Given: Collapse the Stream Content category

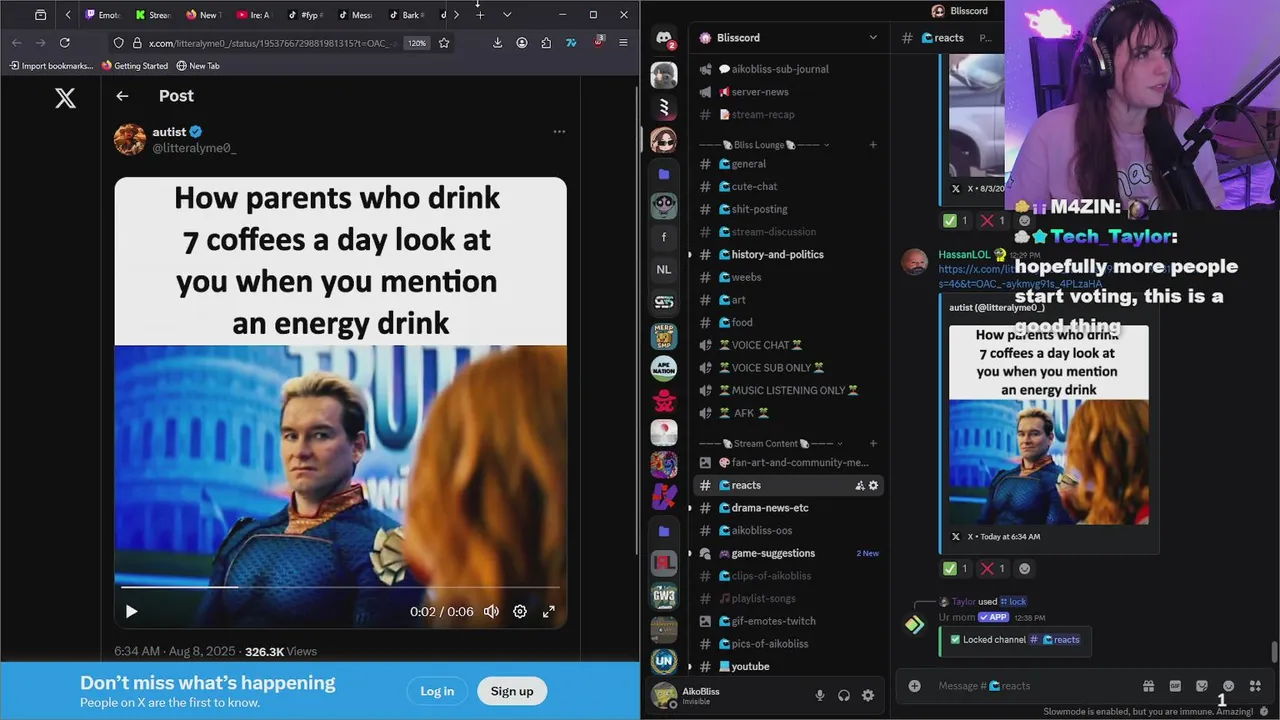Looking at the screenshot, I should click(770, 444).
